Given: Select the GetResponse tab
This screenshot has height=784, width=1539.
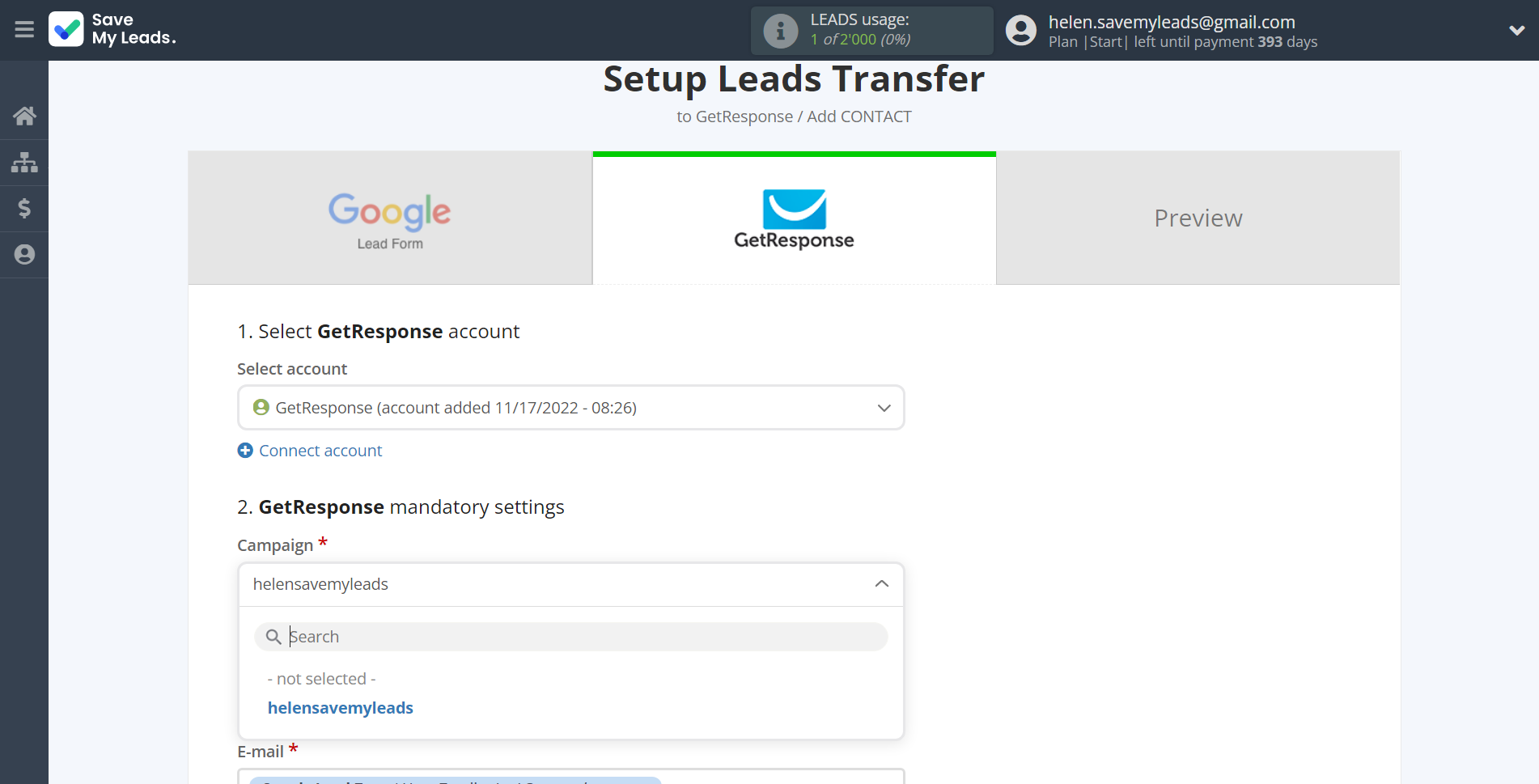Looking at the screenshot, I should [794, 218].
